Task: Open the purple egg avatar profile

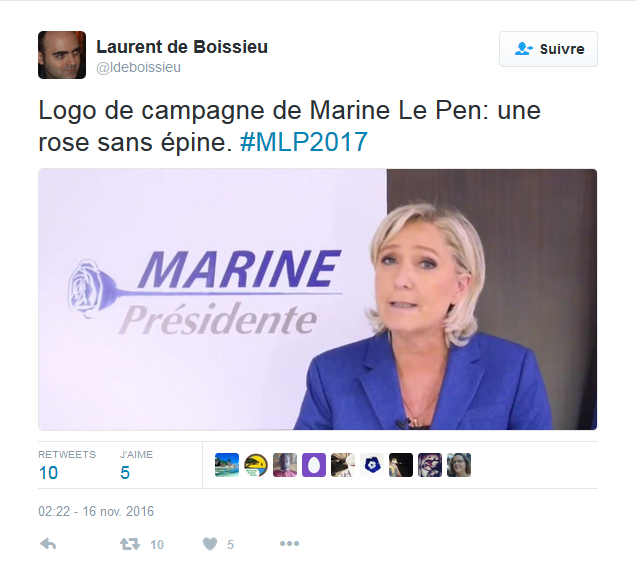Action: pyautogui.click(x=314, y=465)
